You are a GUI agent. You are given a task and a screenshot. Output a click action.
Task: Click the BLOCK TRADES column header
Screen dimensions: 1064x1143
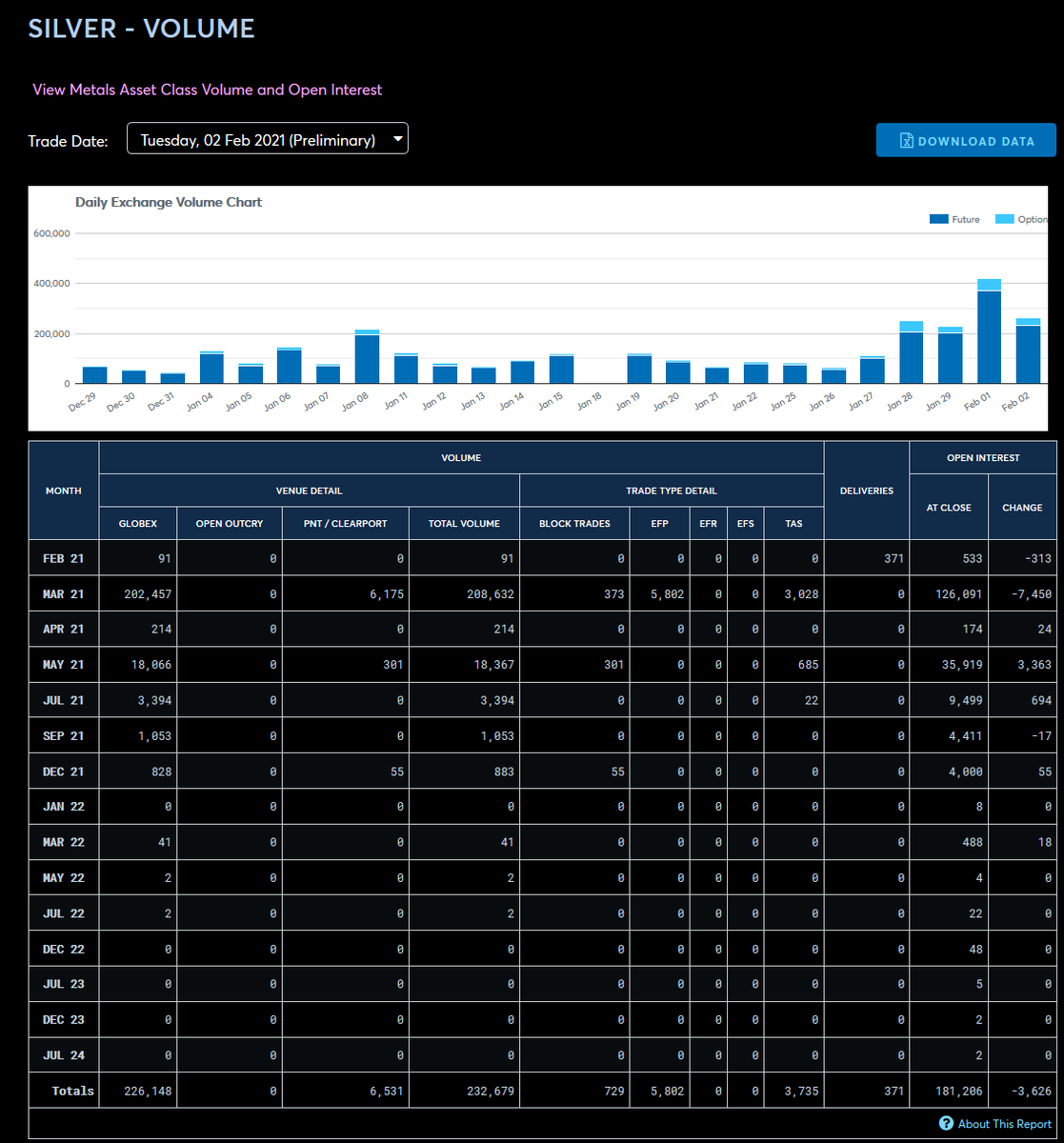pyautogui.click(x=574, y=523)
